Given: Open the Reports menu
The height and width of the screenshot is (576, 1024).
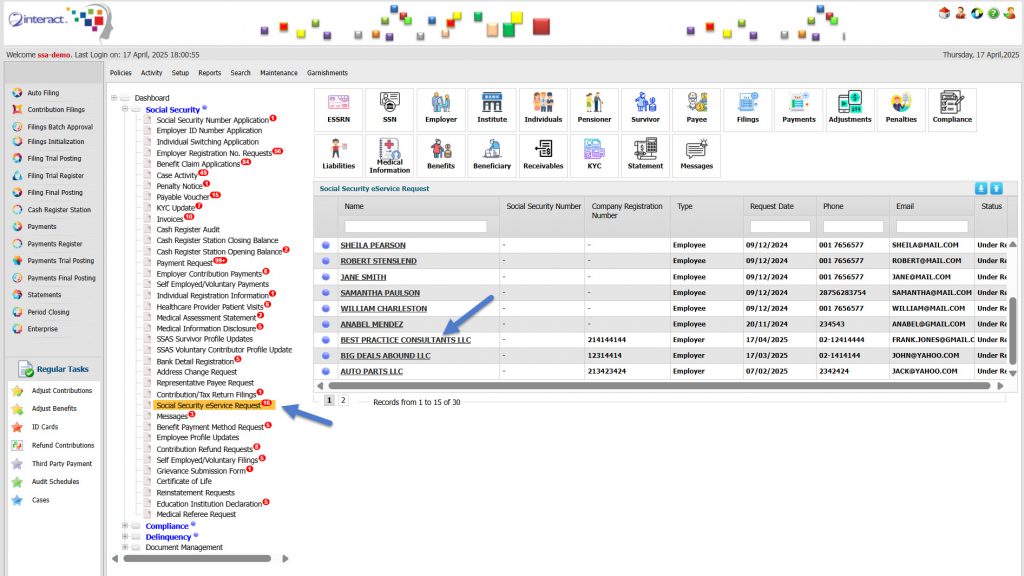Looking at the screenshot, I should click(209, 73).
